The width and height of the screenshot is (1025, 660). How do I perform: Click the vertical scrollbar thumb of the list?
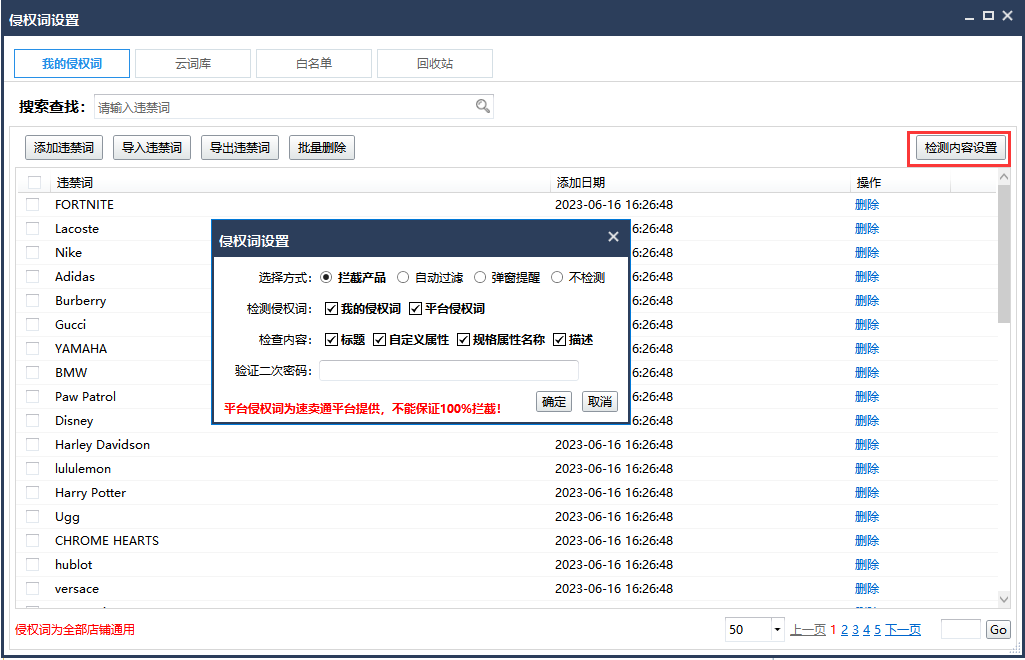tap(1003, 254)
